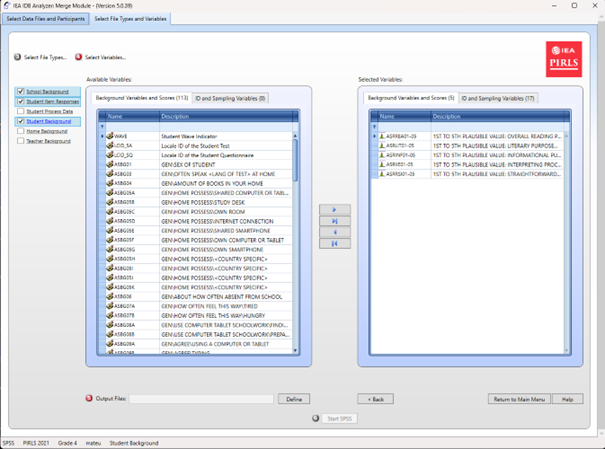Open the Name column filter in Selected Variables
The image size is (605, 449).
click(375, 116)
